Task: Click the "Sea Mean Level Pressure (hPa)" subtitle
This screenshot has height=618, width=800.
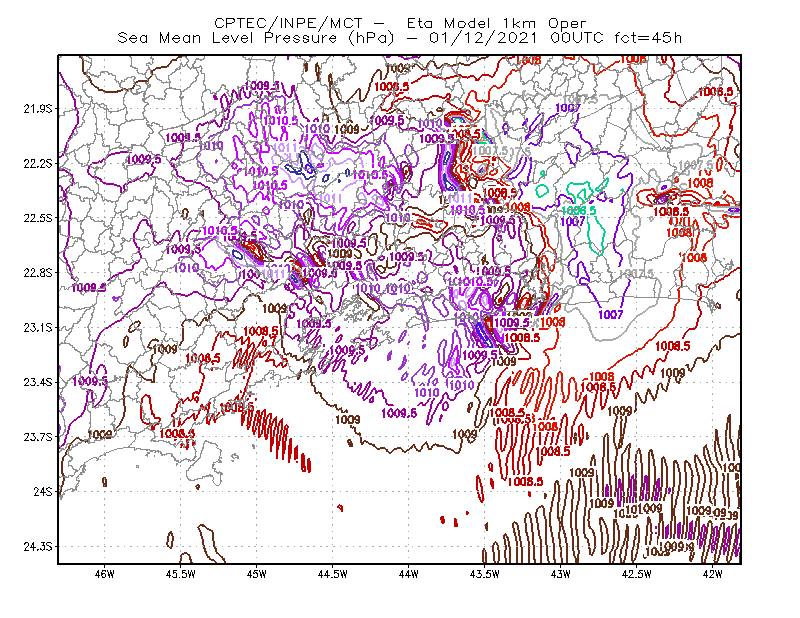Action: click(256, 38)
